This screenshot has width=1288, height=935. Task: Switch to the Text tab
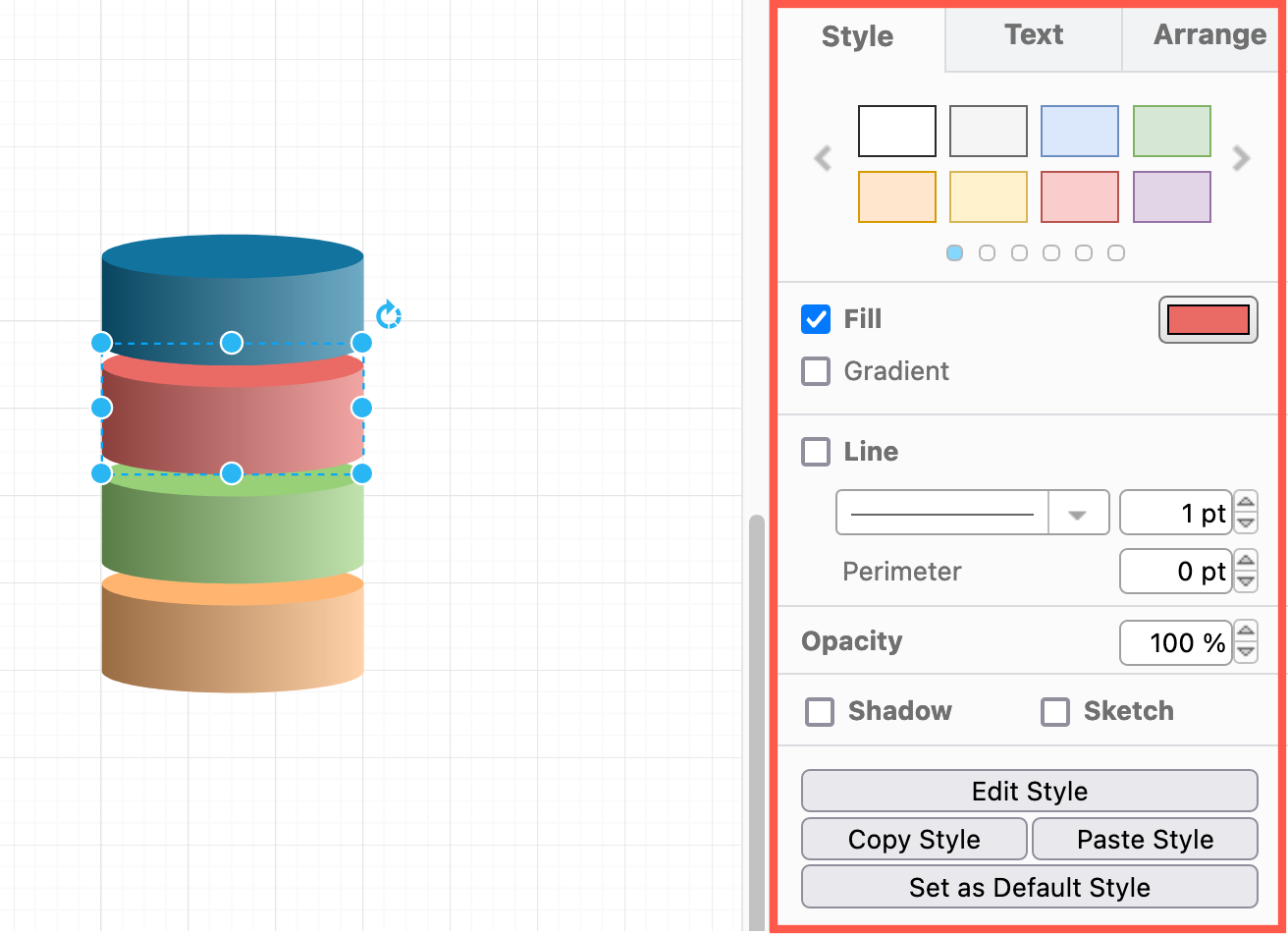1034,35
